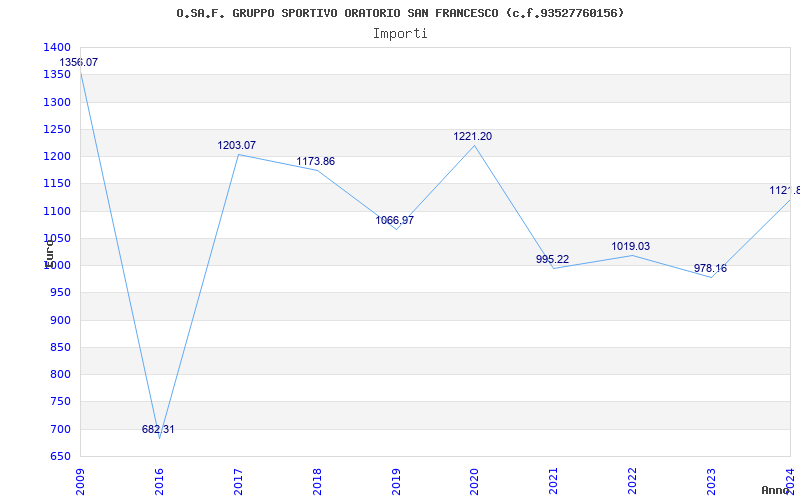Click the 1221.20 data label
The height and width of the screenshot is (500, 800).
[473, 136]
